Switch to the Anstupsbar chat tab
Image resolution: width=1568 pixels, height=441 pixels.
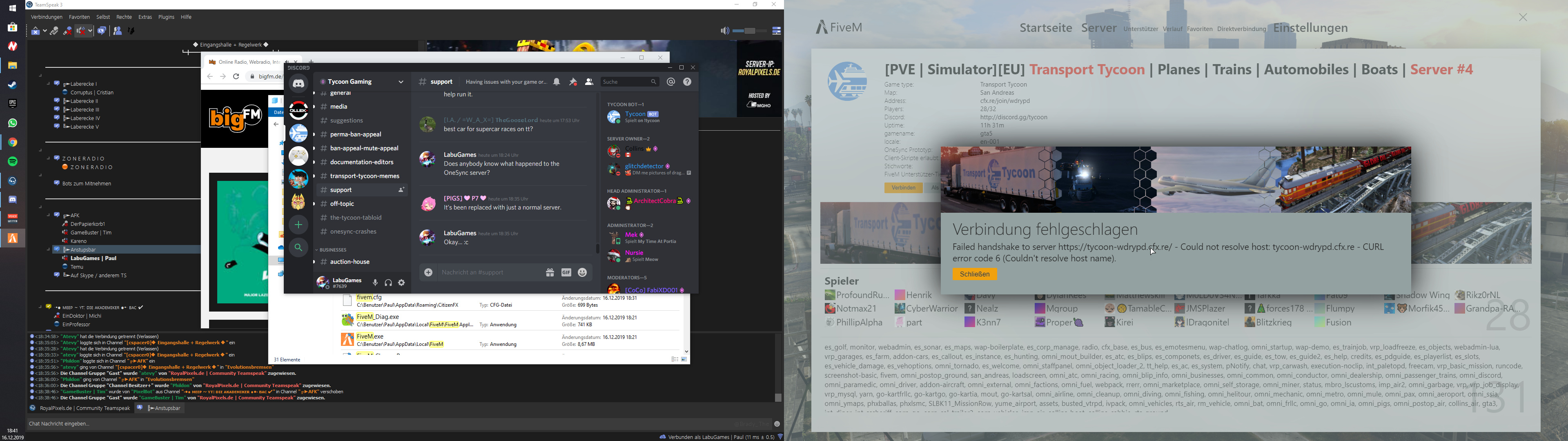(x=160, y=408)
